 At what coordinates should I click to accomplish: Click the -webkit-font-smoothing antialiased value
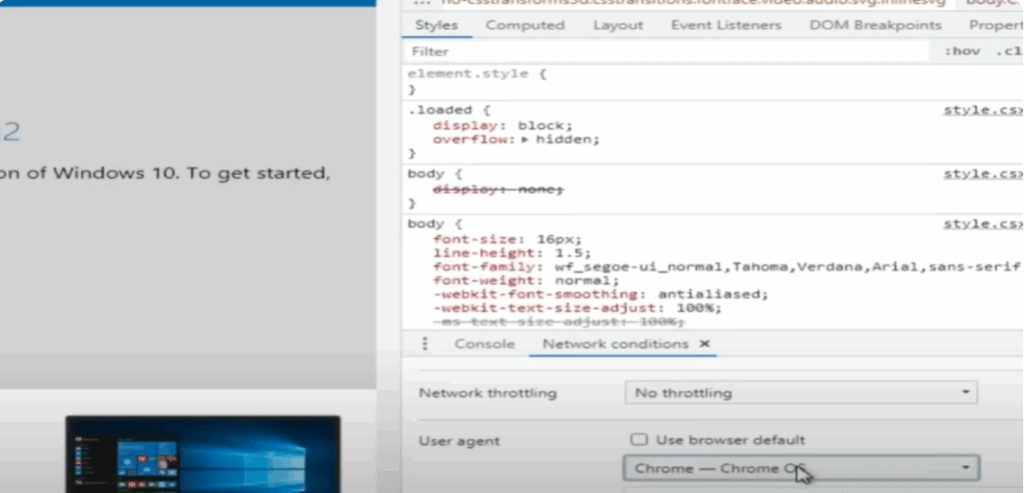tap(712, 294)
